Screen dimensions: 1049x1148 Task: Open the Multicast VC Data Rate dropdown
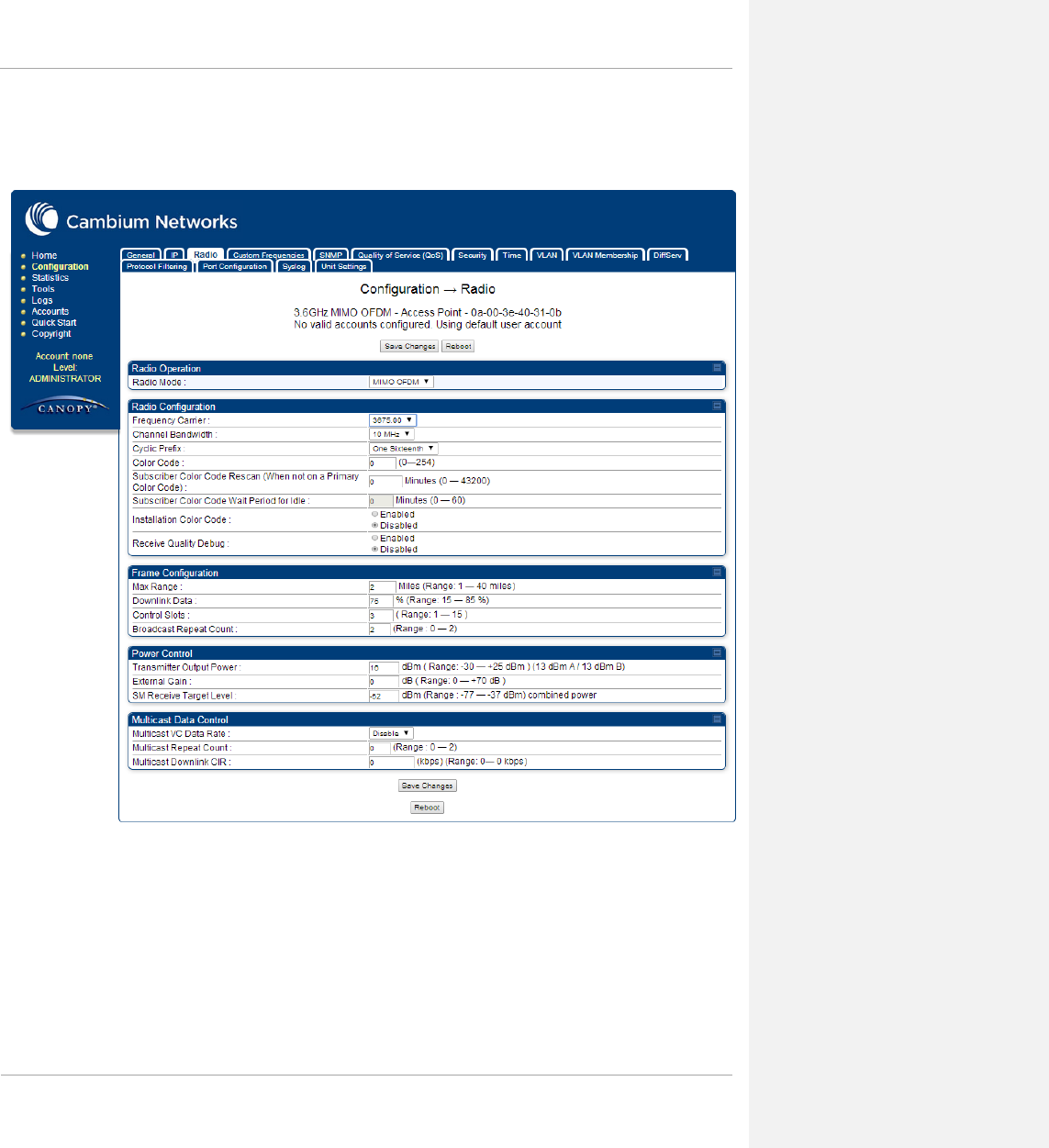pyautogui.click(x=392, y=733)
